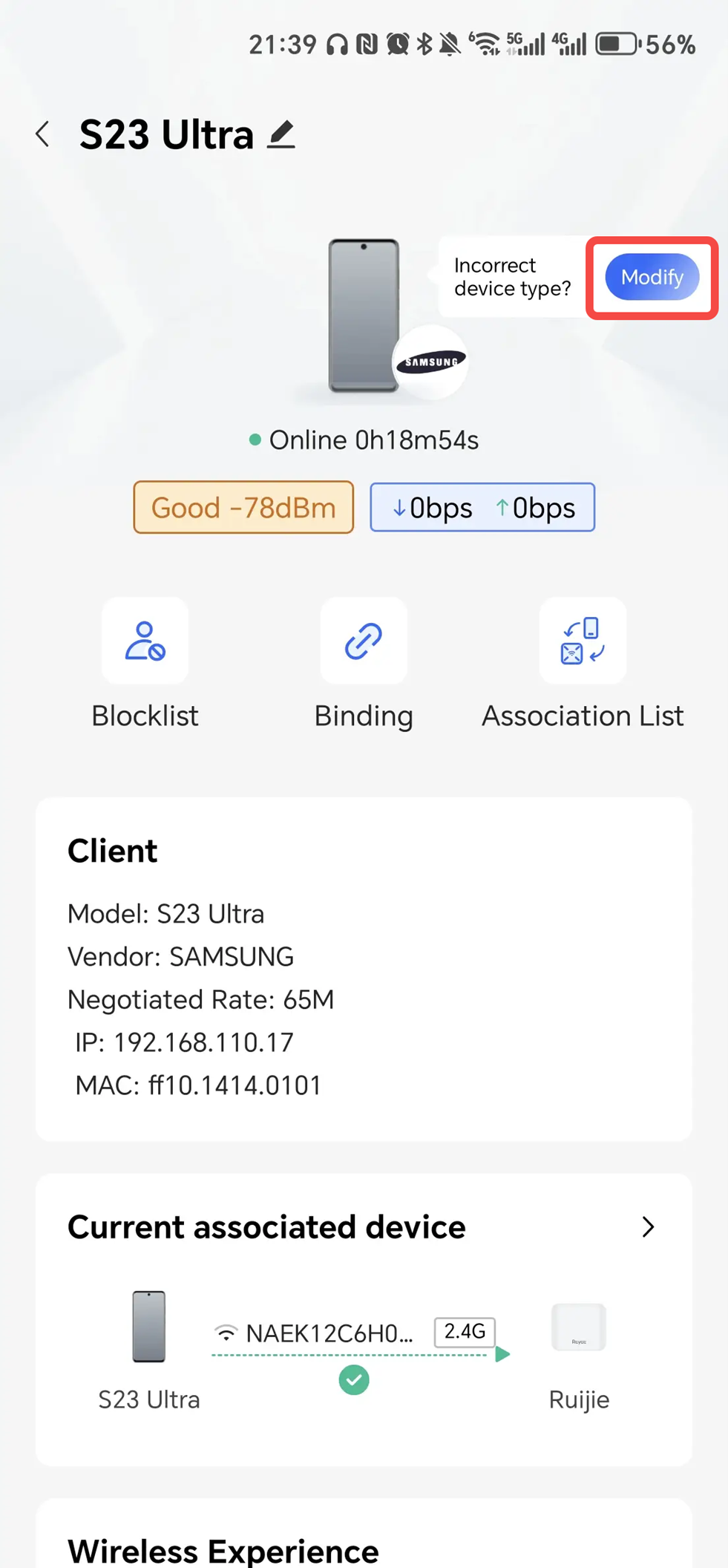Tap the Ruijie router icon
This screenshot has height=1568, width=728.
(x=579, y=1327)
